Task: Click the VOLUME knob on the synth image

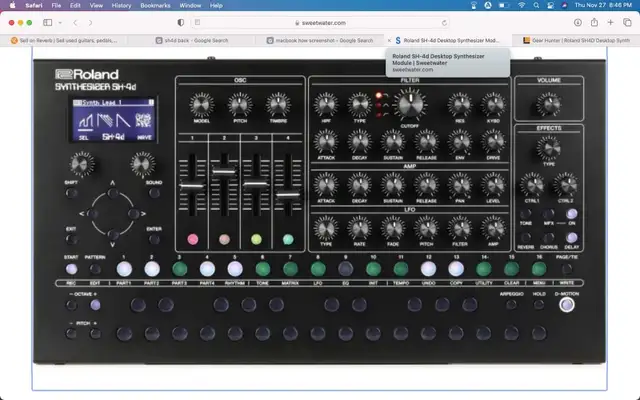Action: pyautogui.click(x=548, y=103)
